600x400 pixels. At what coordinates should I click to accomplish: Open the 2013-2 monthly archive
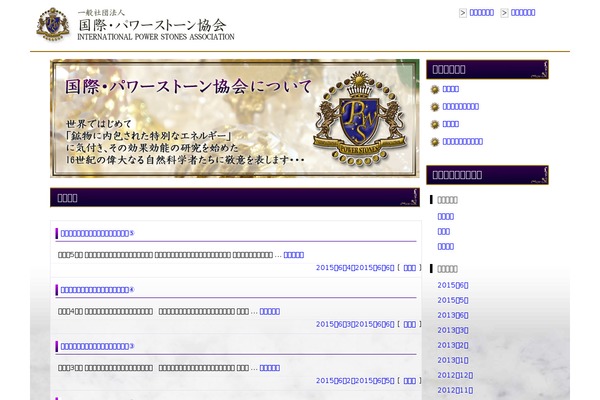[x=453, y=345]
